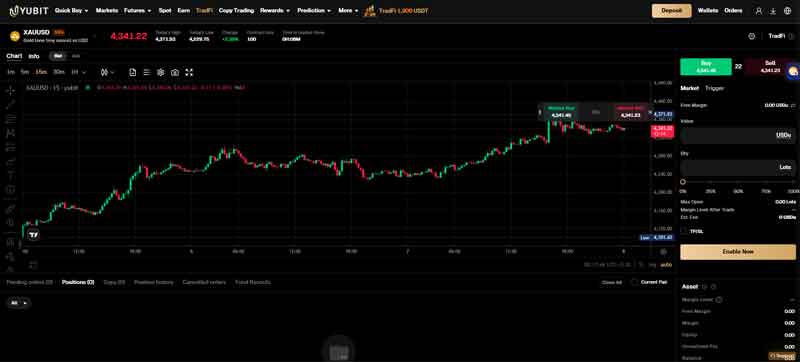Select the crosshair cursor drawing tool
The width and height of the screenshot is (800, 362).
pyautogui.click(x=10, y=91)
